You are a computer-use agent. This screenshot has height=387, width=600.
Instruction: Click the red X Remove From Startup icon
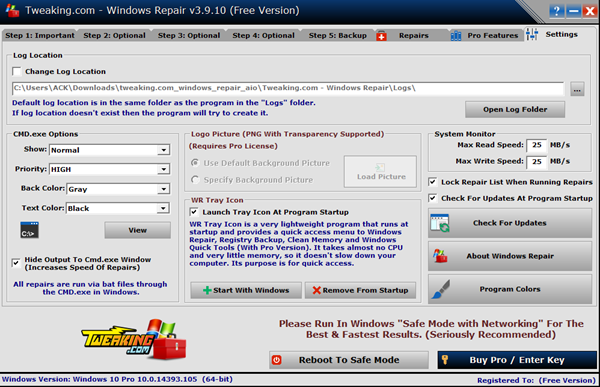(x=316, y=290)
